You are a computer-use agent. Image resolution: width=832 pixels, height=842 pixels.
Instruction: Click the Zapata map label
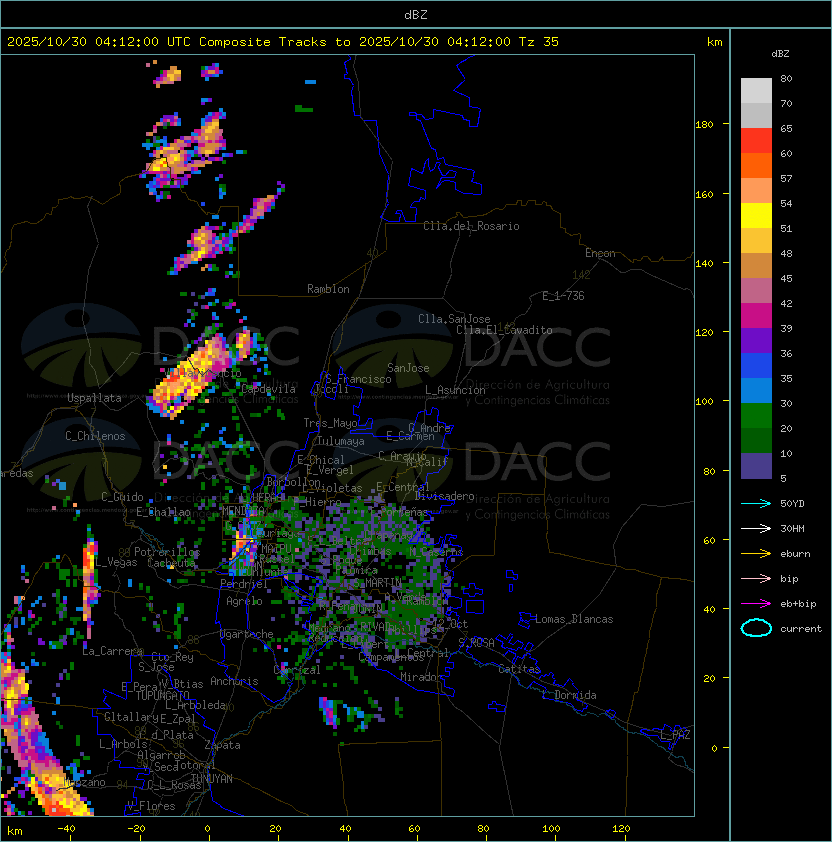222,745
